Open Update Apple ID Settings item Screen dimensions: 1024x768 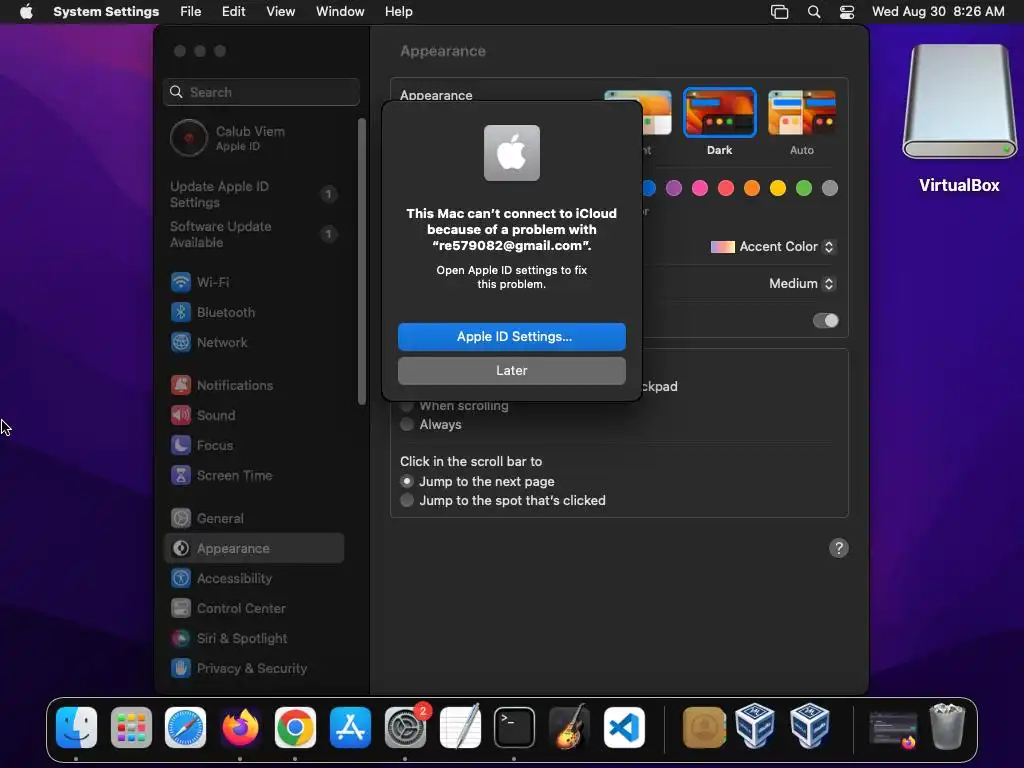[x=254, y=194]
